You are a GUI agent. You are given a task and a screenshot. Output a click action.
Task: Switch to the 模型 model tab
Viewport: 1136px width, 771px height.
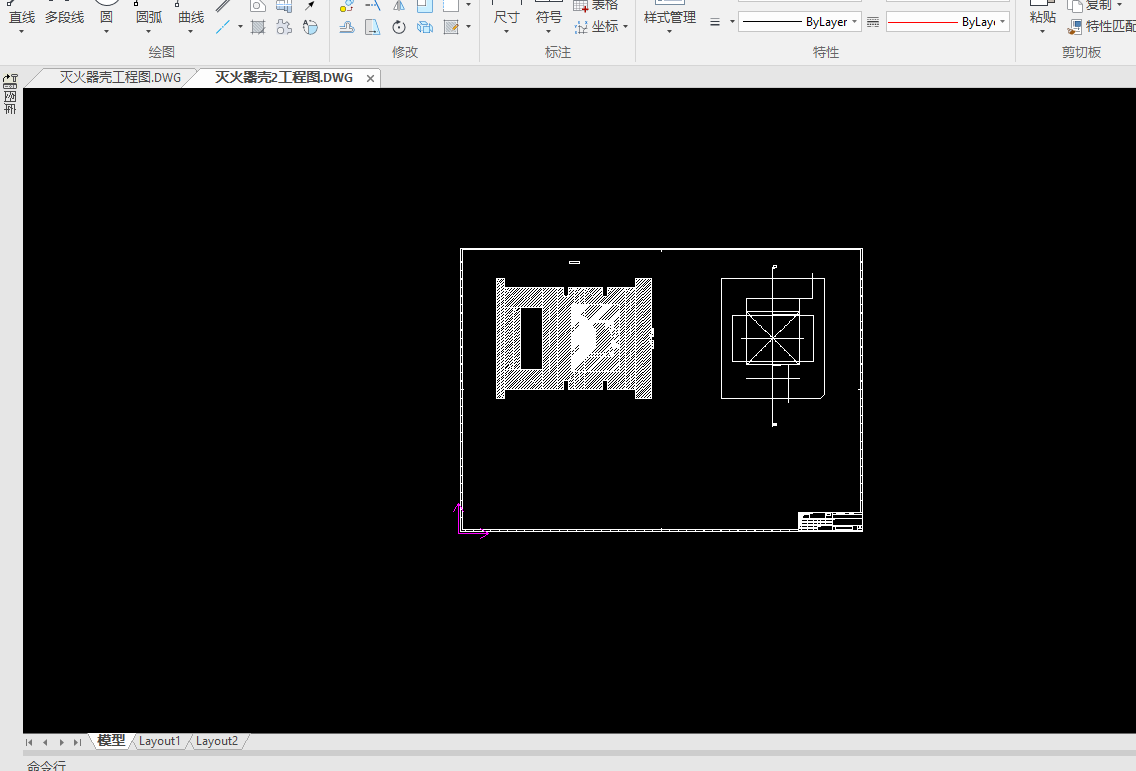pyautogui.click(x=111, y=741)
